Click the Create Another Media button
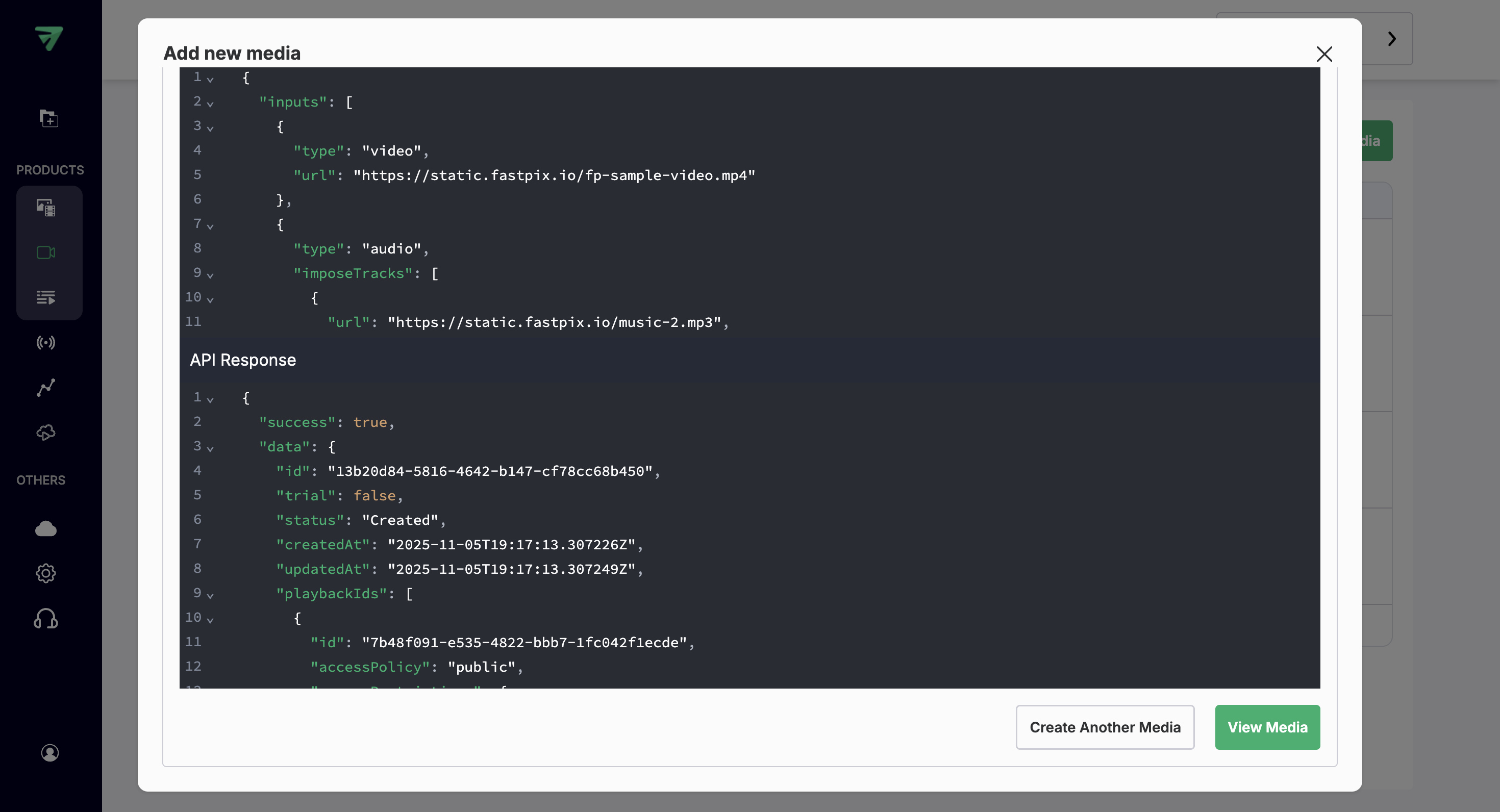 1105,727
